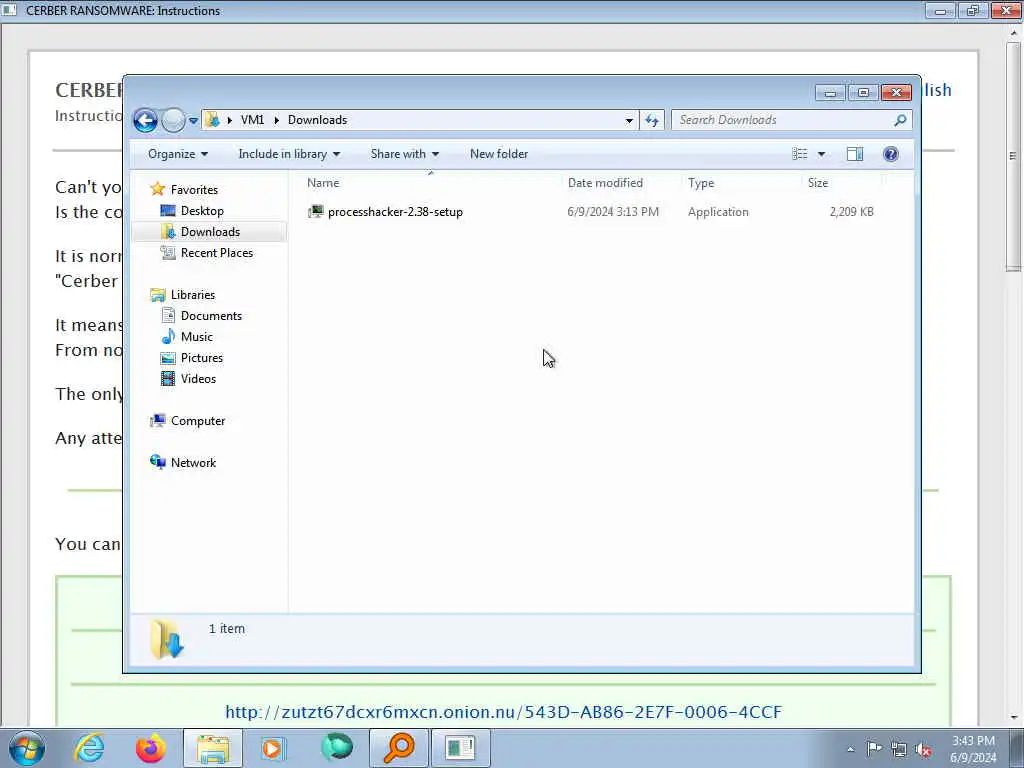Click the search magnifier icon

coord(900,120)
